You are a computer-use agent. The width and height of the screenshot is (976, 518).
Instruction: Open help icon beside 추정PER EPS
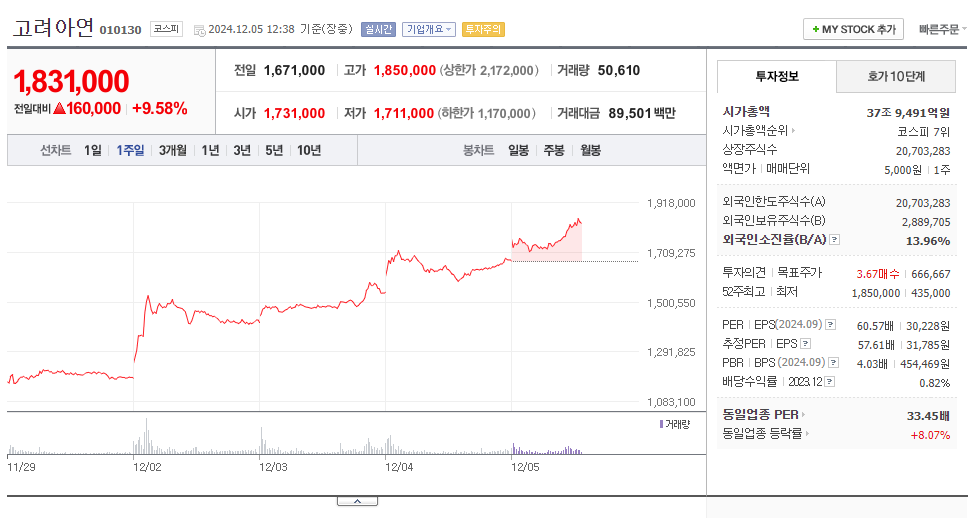(805, 344)
